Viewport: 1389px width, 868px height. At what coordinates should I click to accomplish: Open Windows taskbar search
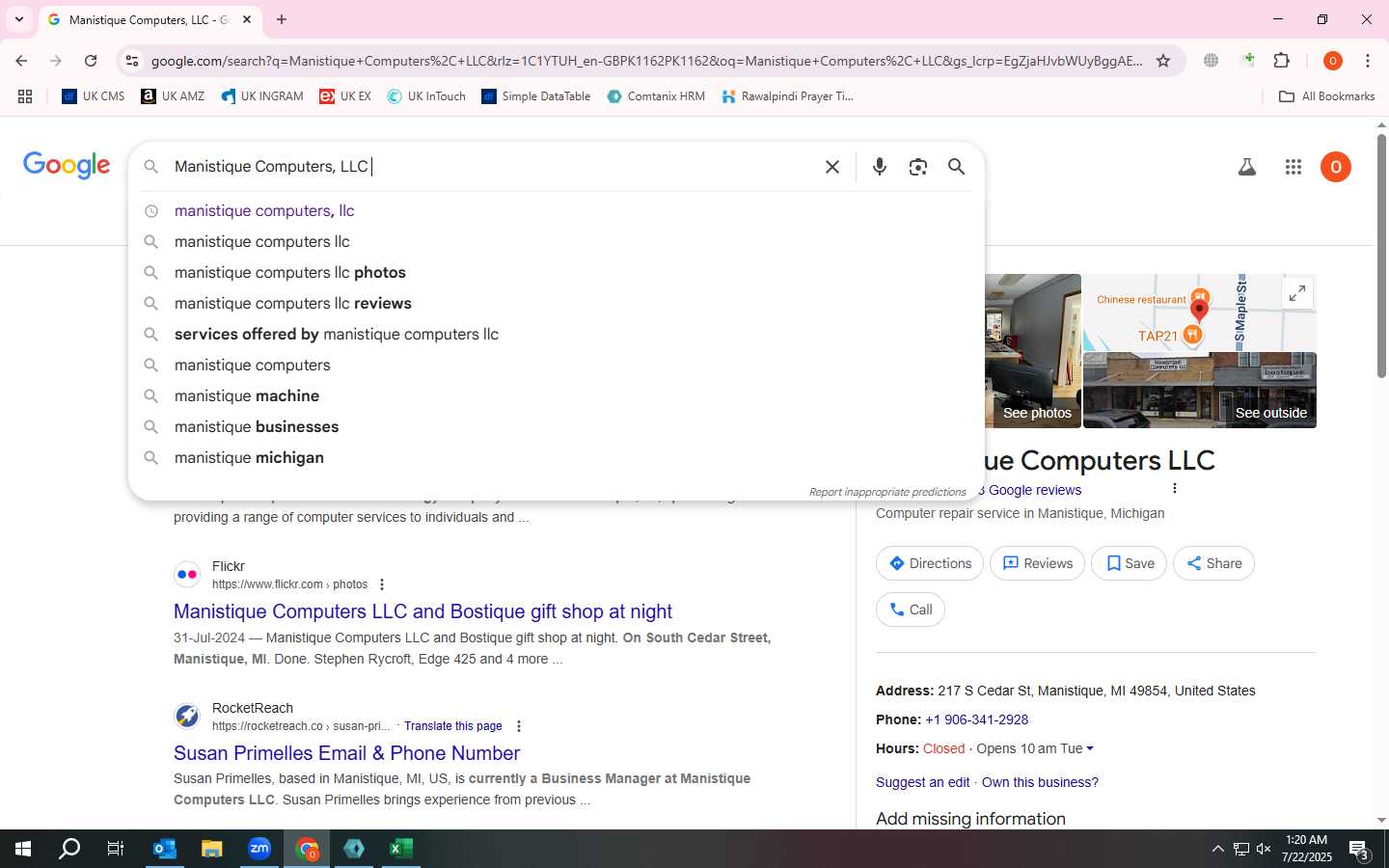pos(69,849)
